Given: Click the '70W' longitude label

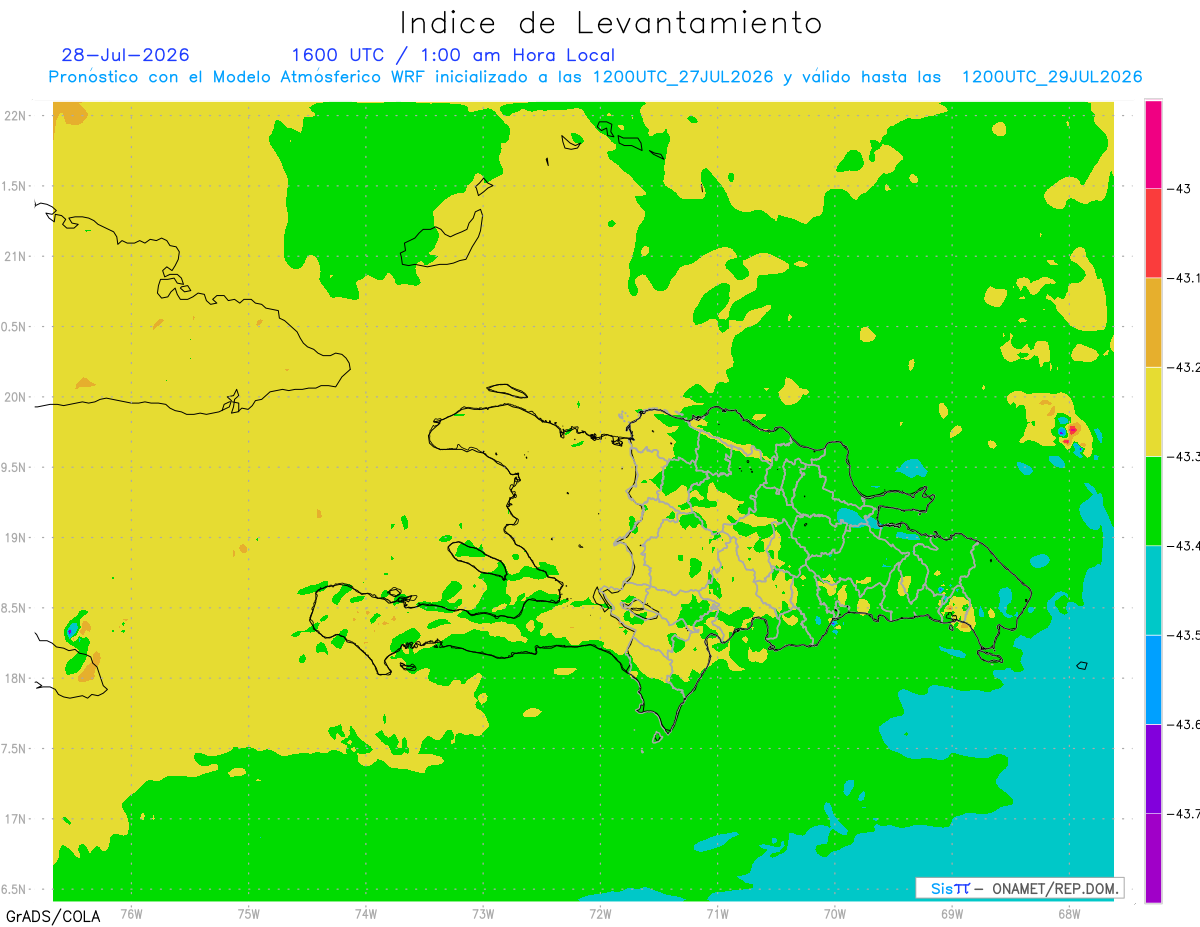Looking at the screenshot, I should (x=835, y=913).
